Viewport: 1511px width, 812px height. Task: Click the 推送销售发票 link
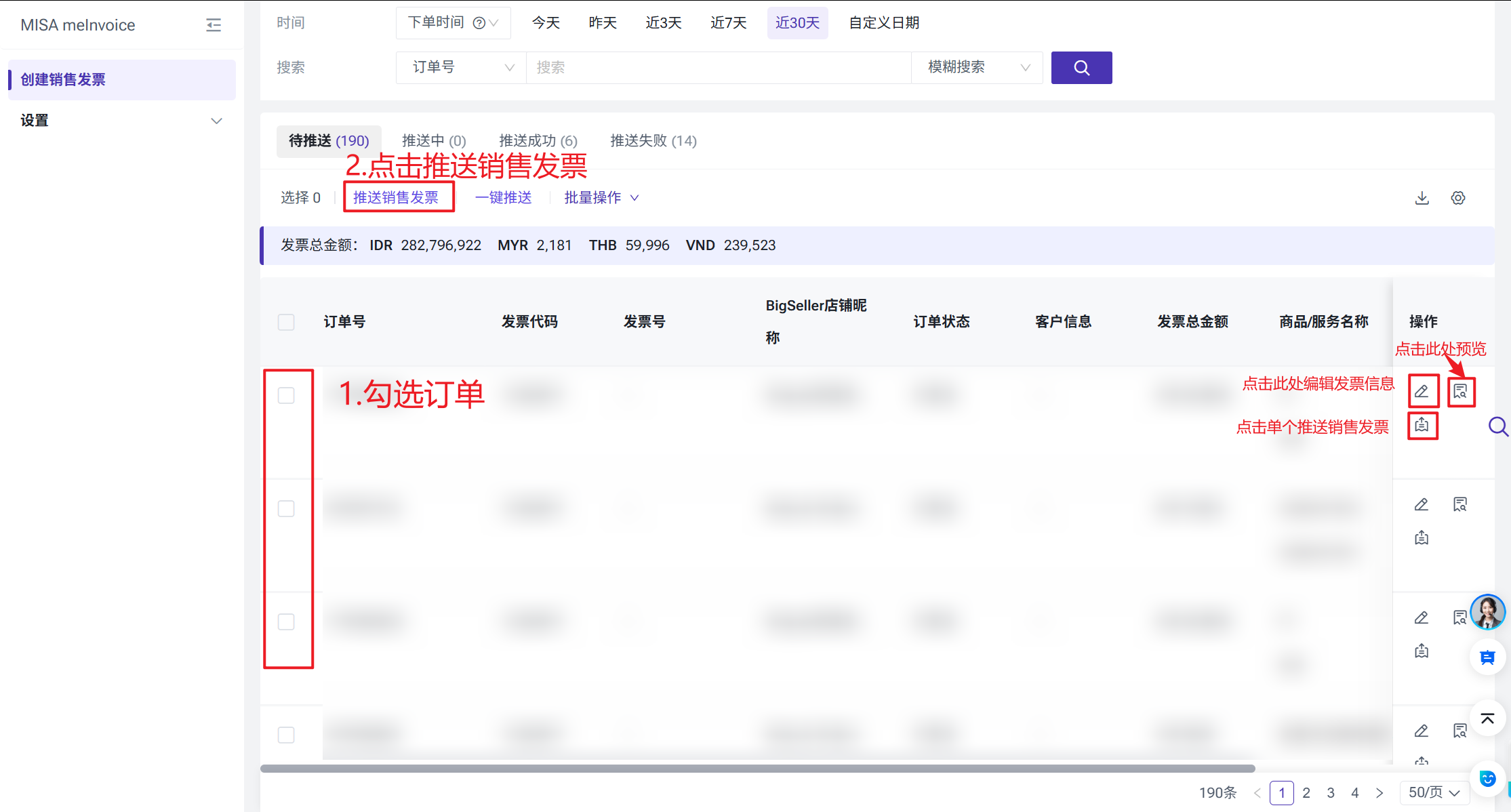coord(396,198)
